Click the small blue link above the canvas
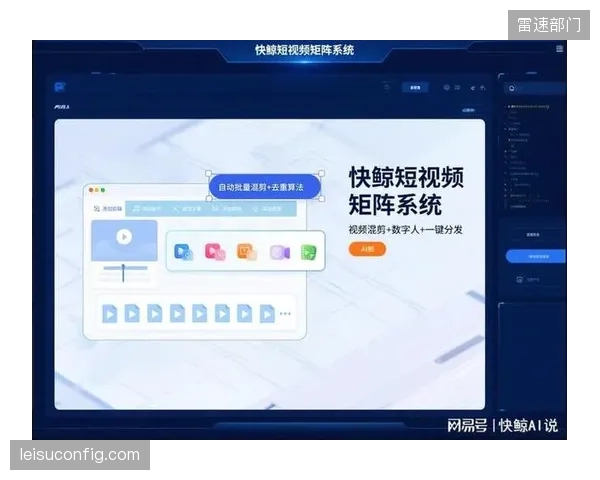 pyautogui.click(x=469, y=110)
